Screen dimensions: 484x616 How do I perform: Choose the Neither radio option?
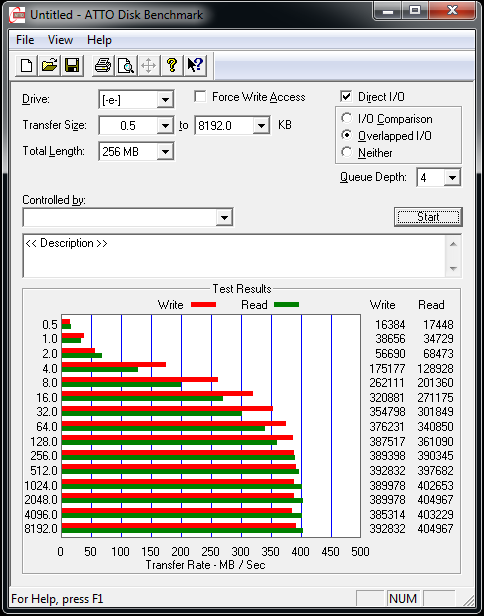[346, 152]
